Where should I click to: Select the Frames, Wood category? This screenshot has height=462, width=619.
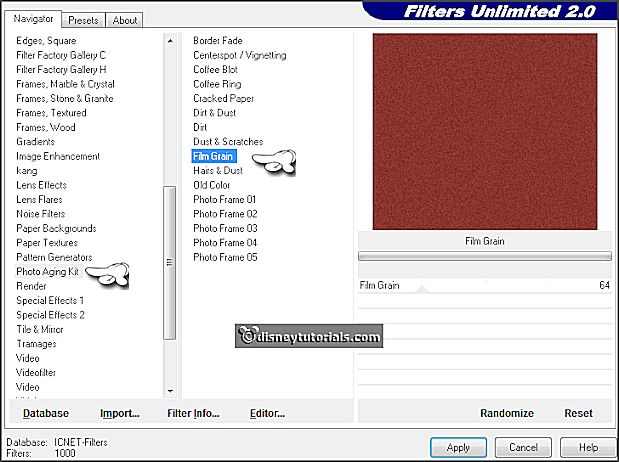coord(46,128)
